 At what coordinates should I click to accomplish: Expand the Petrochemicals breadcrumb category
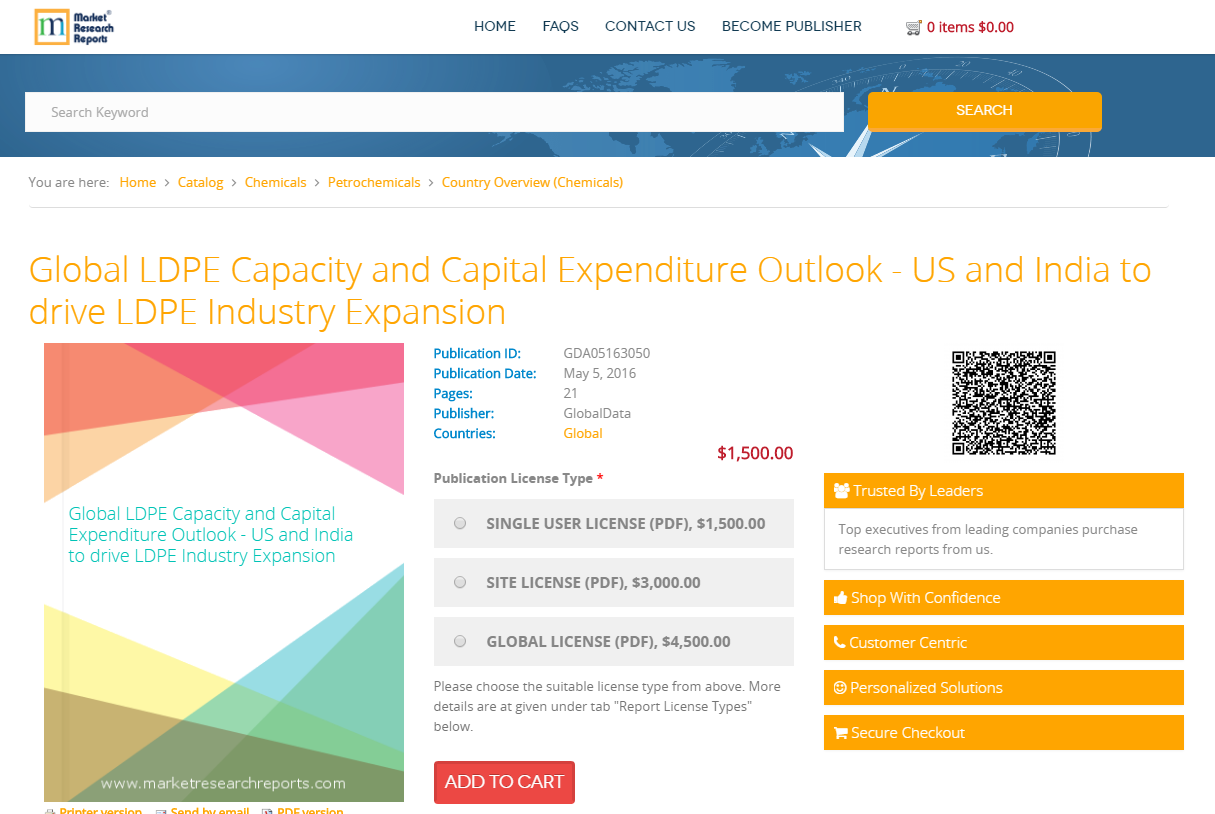374,182
